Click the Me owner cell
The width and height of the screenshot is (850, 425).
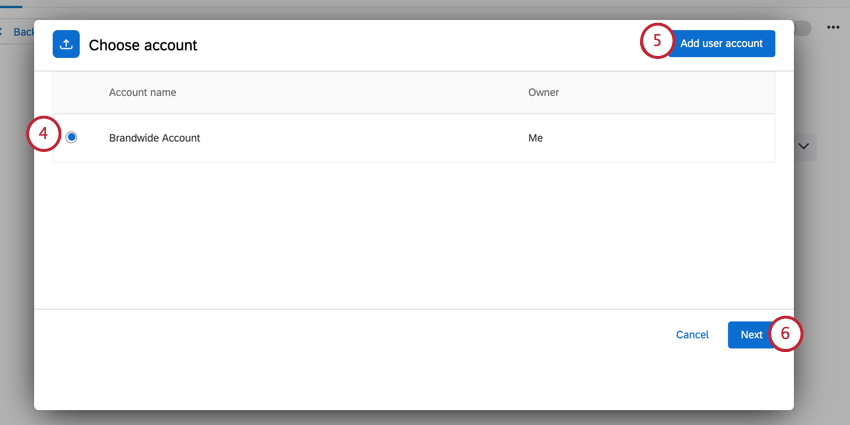click(x=535, y=138)
